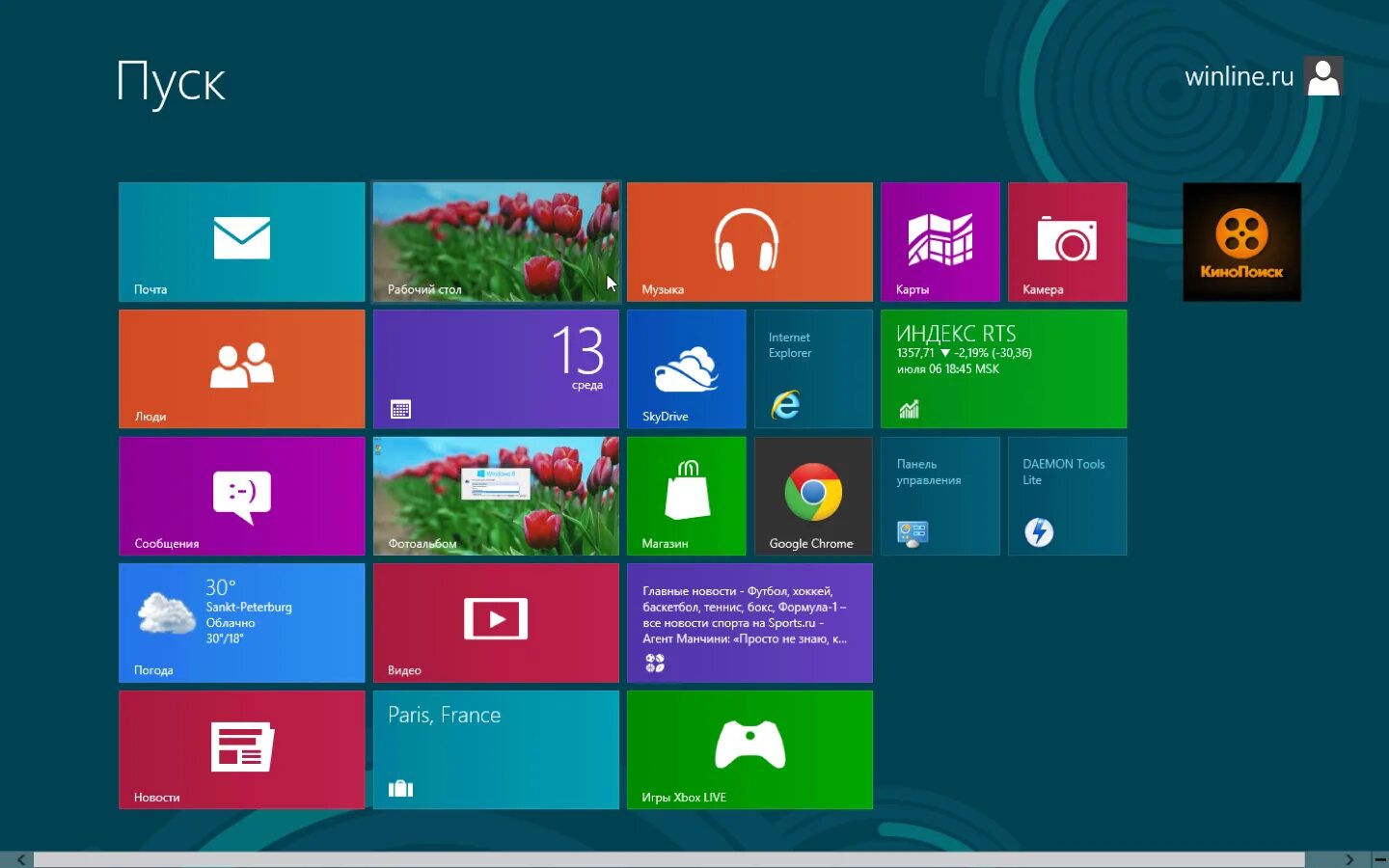The height and width of the screenshot is (868, 1389).
Task: Open the Карты maps tile
Action: [x=940, y=242]
